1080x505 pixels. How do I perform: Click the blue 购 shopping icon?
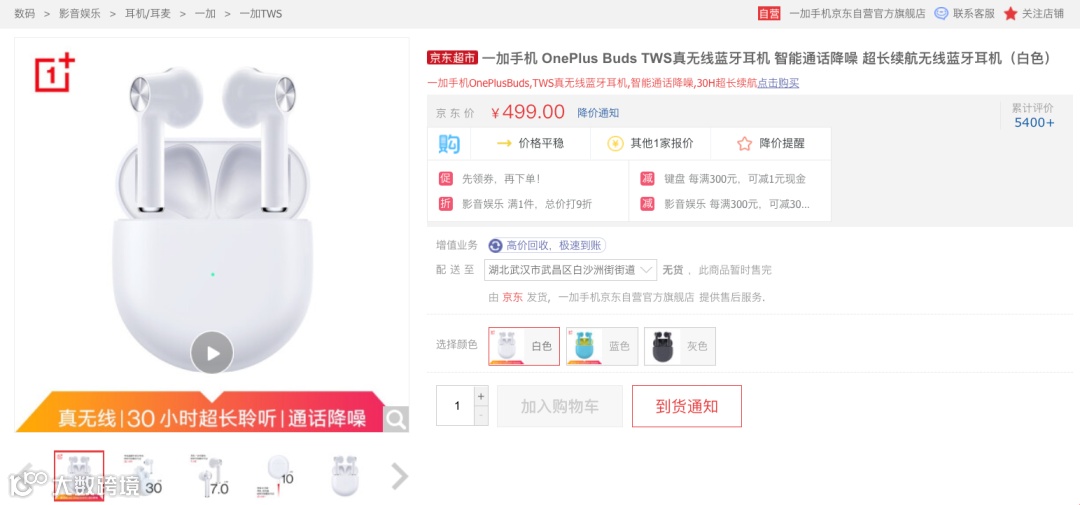[x=449, y=143]
